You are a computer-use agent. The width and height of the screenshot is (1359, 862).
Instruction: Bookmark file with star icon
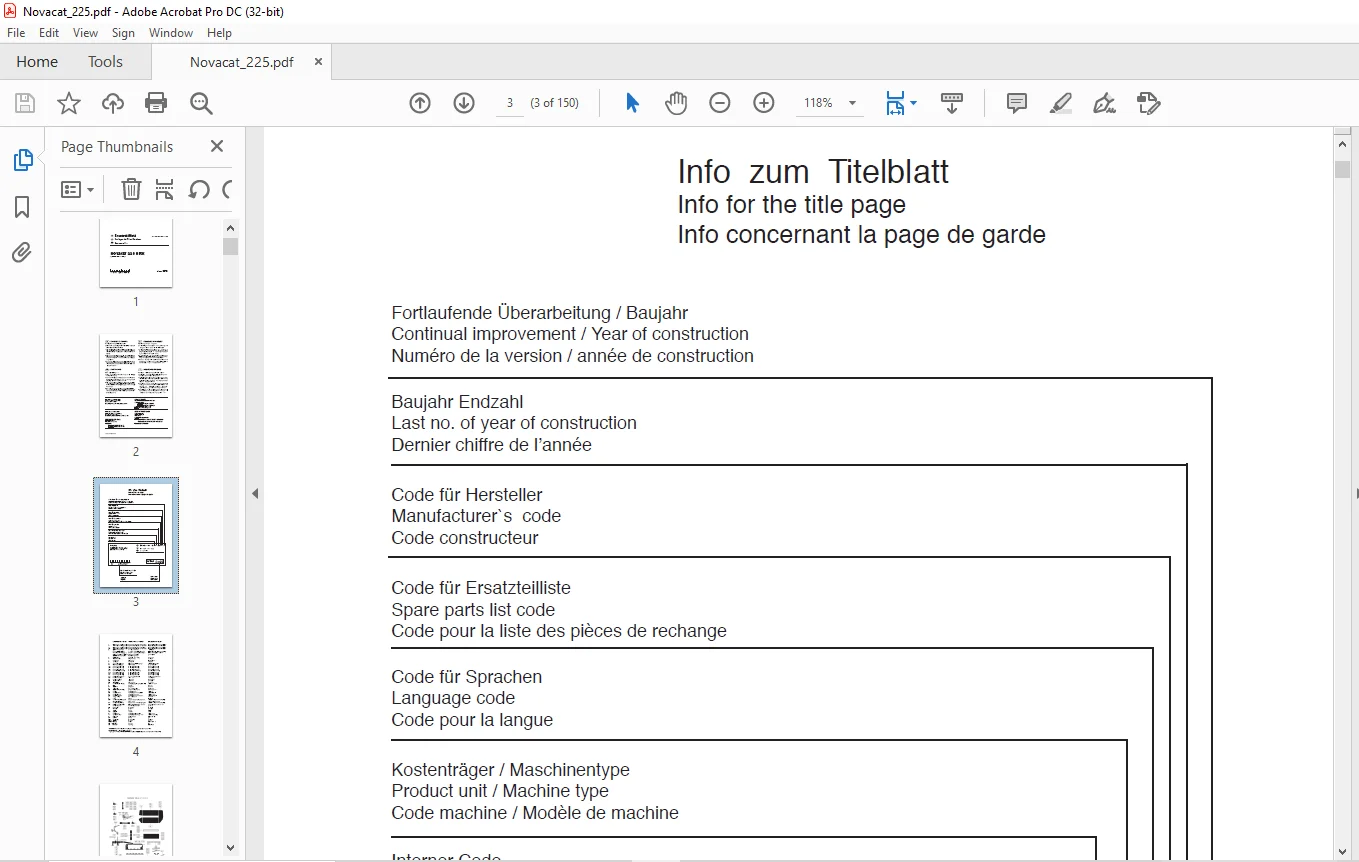[69, 103]
